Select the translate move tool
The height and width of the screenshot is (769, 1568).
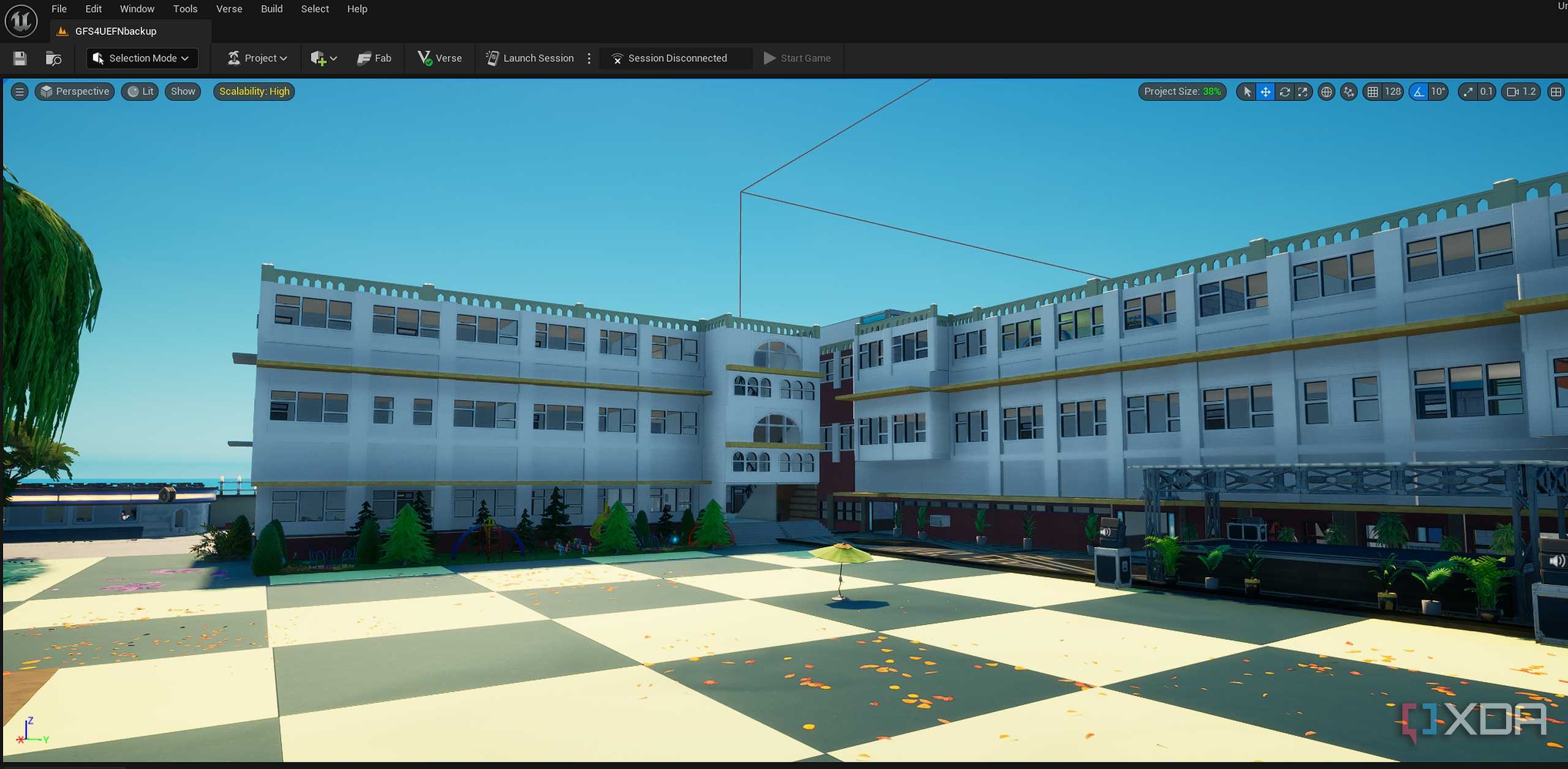click(1265, 92)
